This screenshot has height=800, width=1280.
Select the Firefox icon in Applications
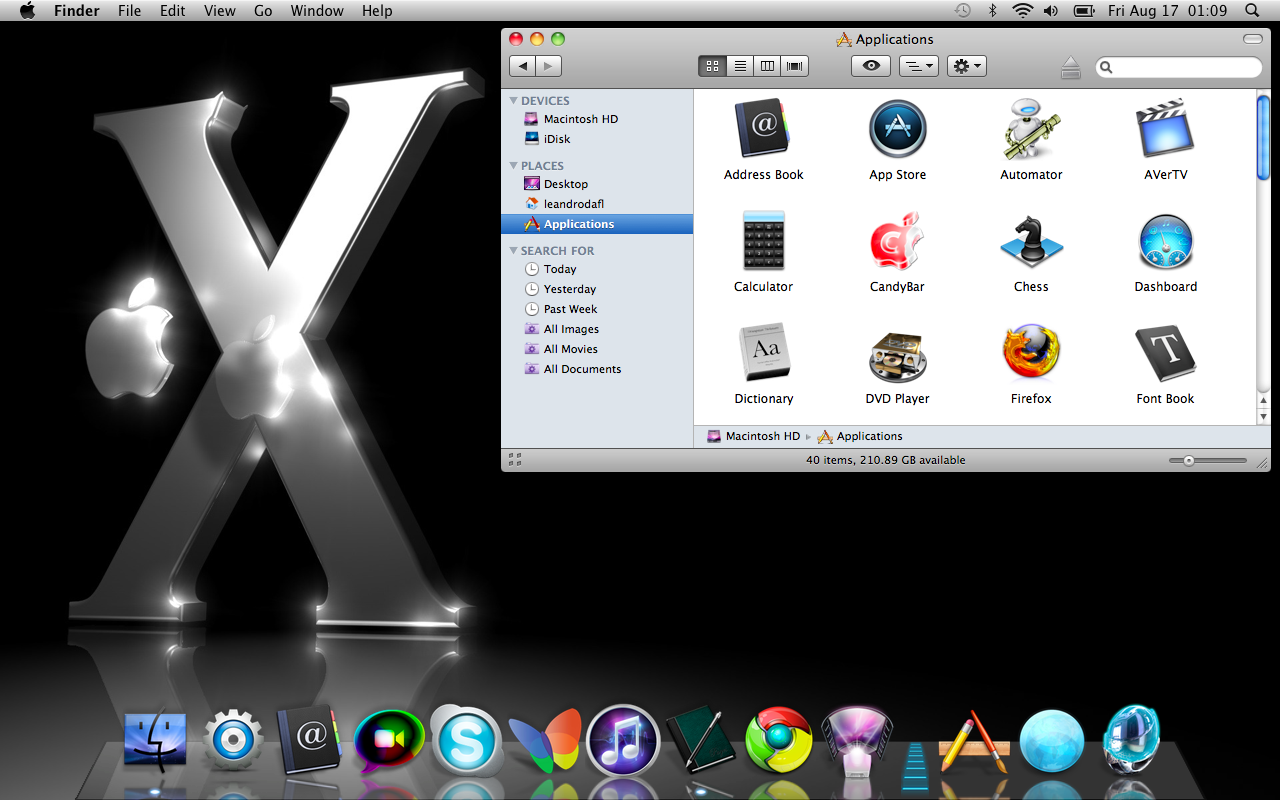click(x=1031, y=353)
